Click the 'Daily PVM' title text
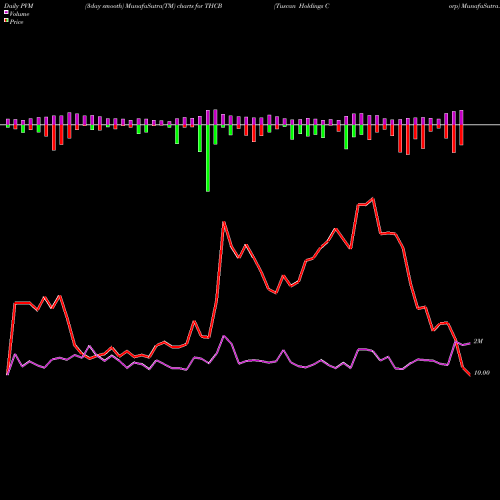 point(19,6)
